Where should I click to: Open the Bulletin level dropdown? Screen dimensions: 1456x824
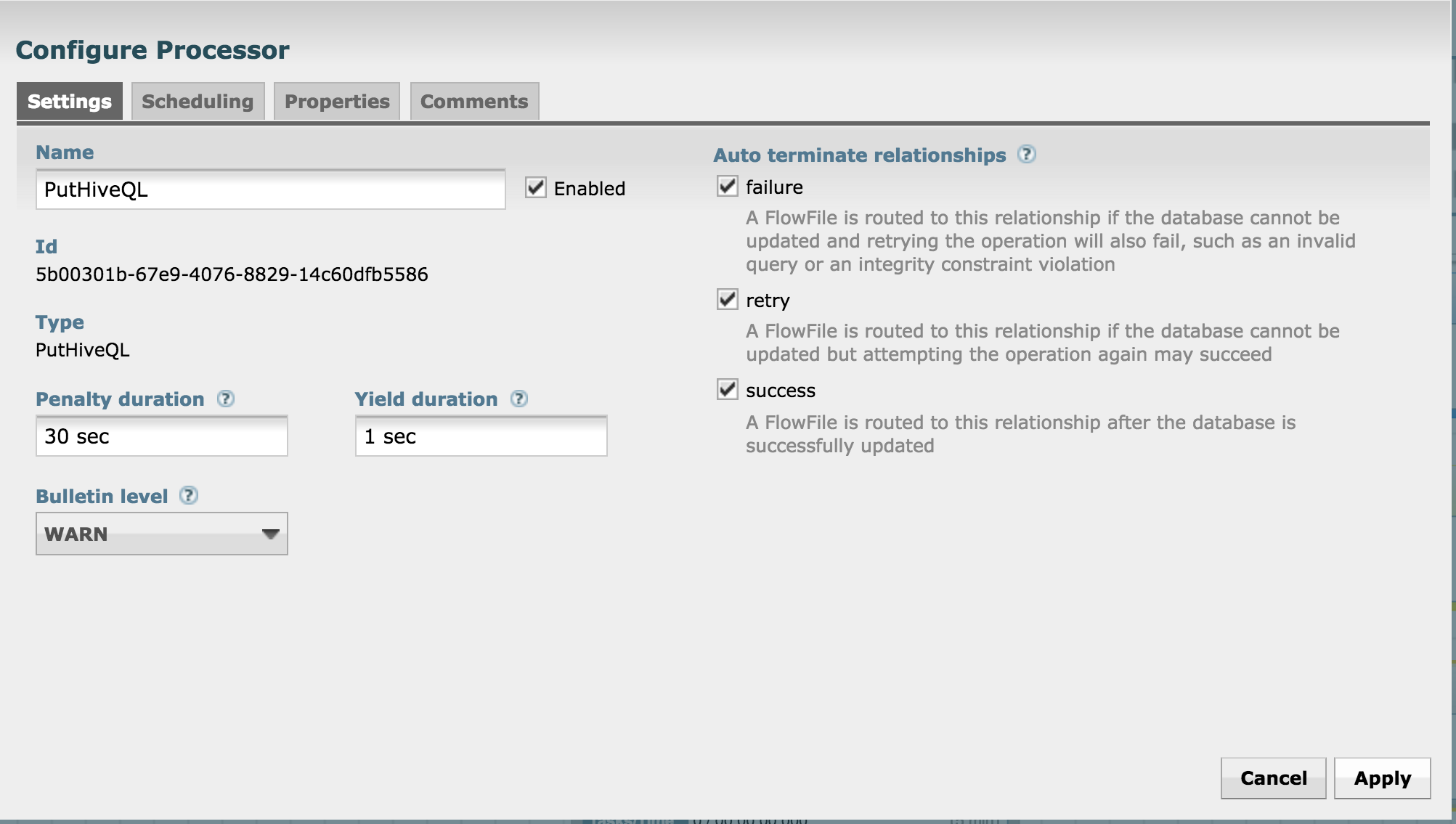tap(161, 534)
